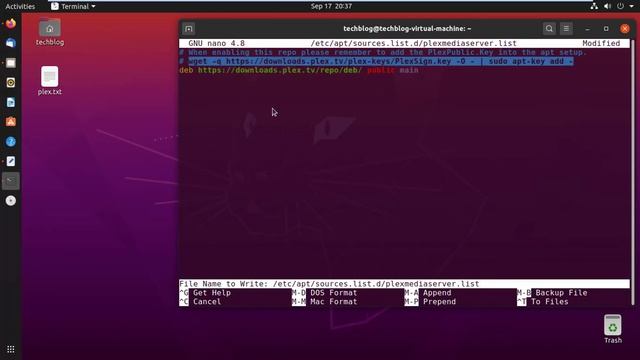Viewport: 640px width, 360px height.
Task: Select the plex.txt desktop file
Action: click(49, 81)
